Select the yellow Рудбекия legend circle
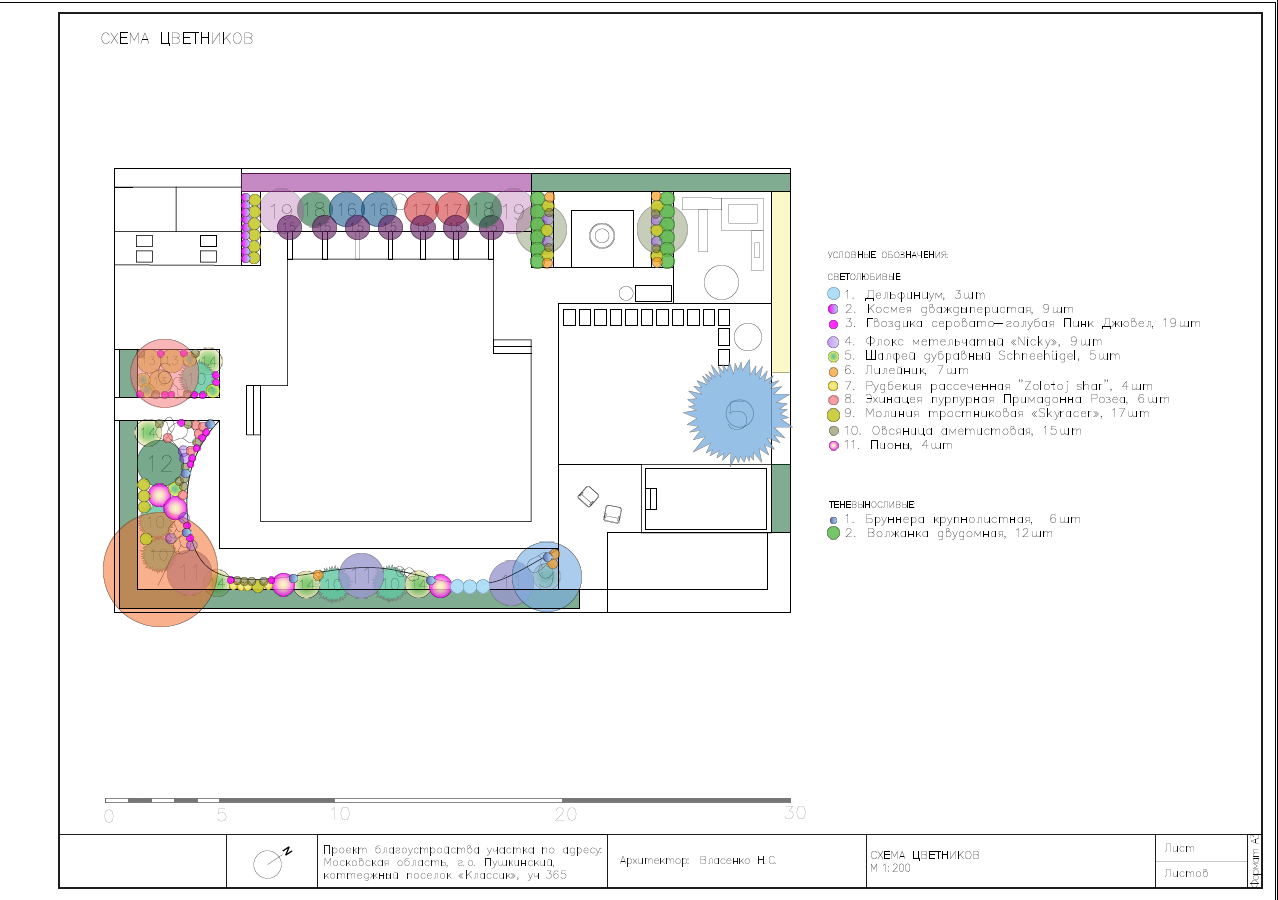Viewport: 1278px width, 900px height. click(x=833, y=386)
